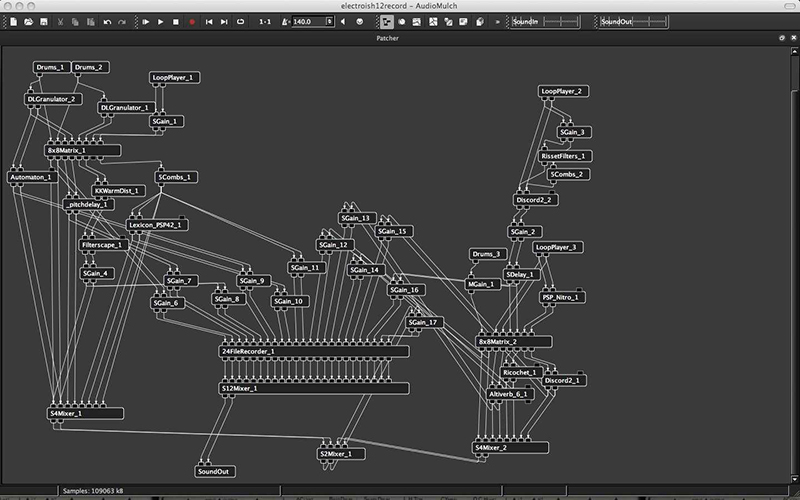Select the S12Mixer_1 node
Viewport: 800px width, 500px height.
pos(314,388)
